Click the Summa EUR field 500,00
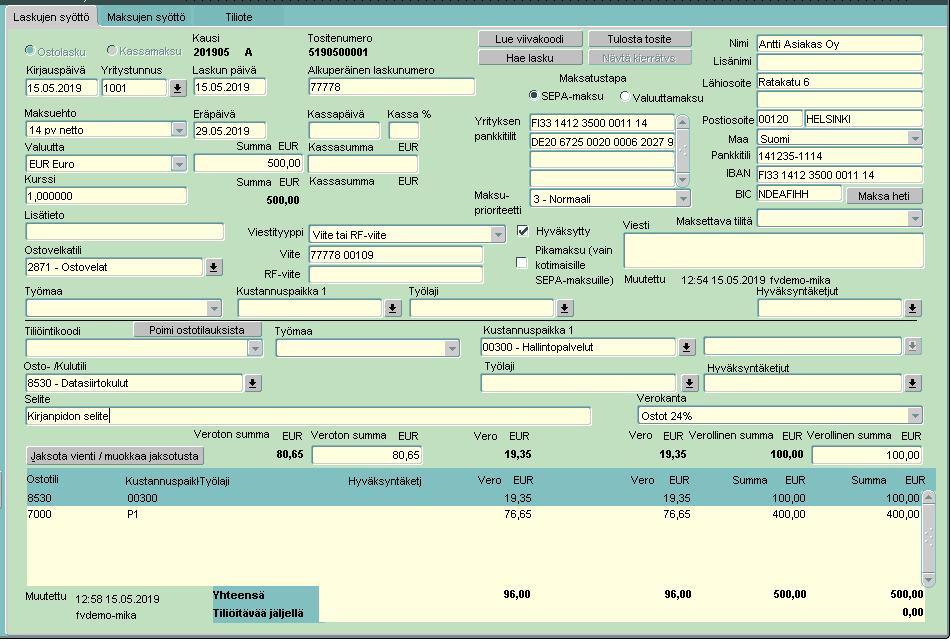The height and width of the screenshot is (641, 951). pos(248,163)
